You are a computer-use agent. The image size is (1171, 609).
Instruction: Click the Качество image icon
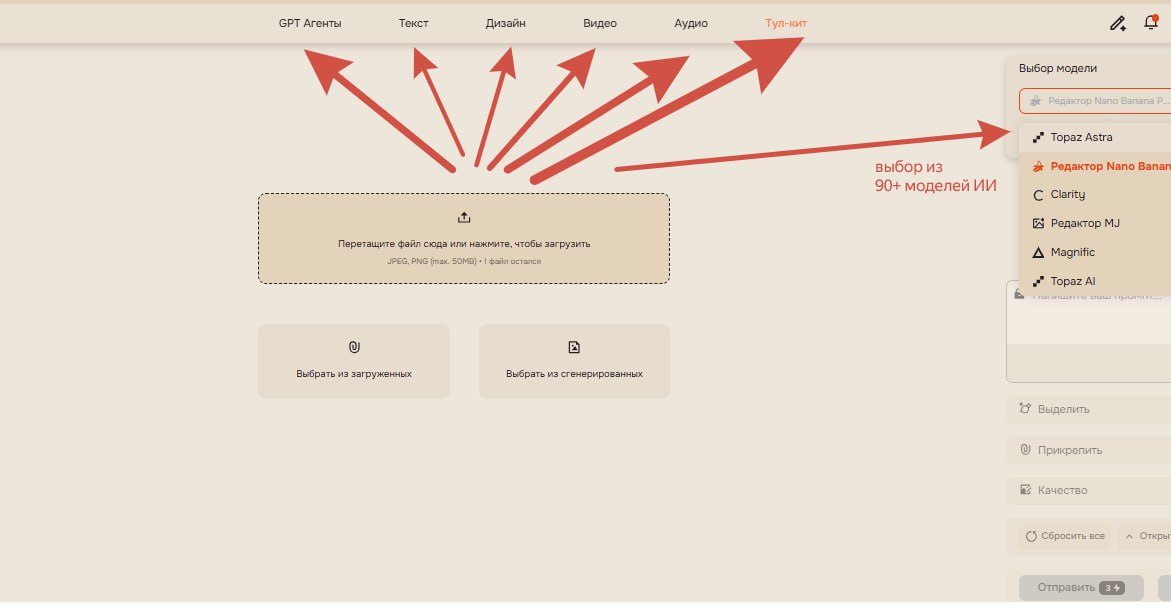pos(1025,489)
